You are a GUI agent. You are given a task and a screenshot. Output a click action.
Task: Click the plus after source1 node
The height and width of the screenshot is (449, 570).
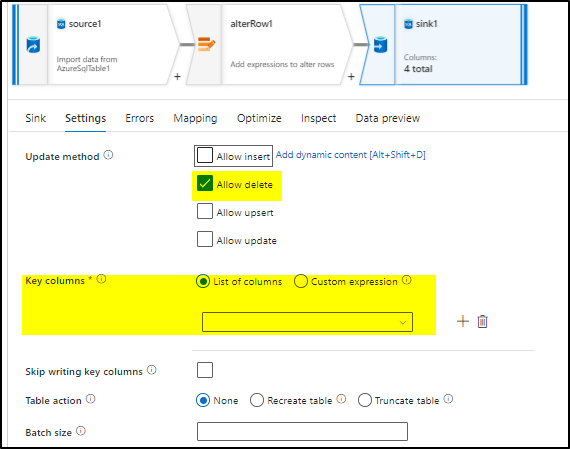tap(177, 77)
